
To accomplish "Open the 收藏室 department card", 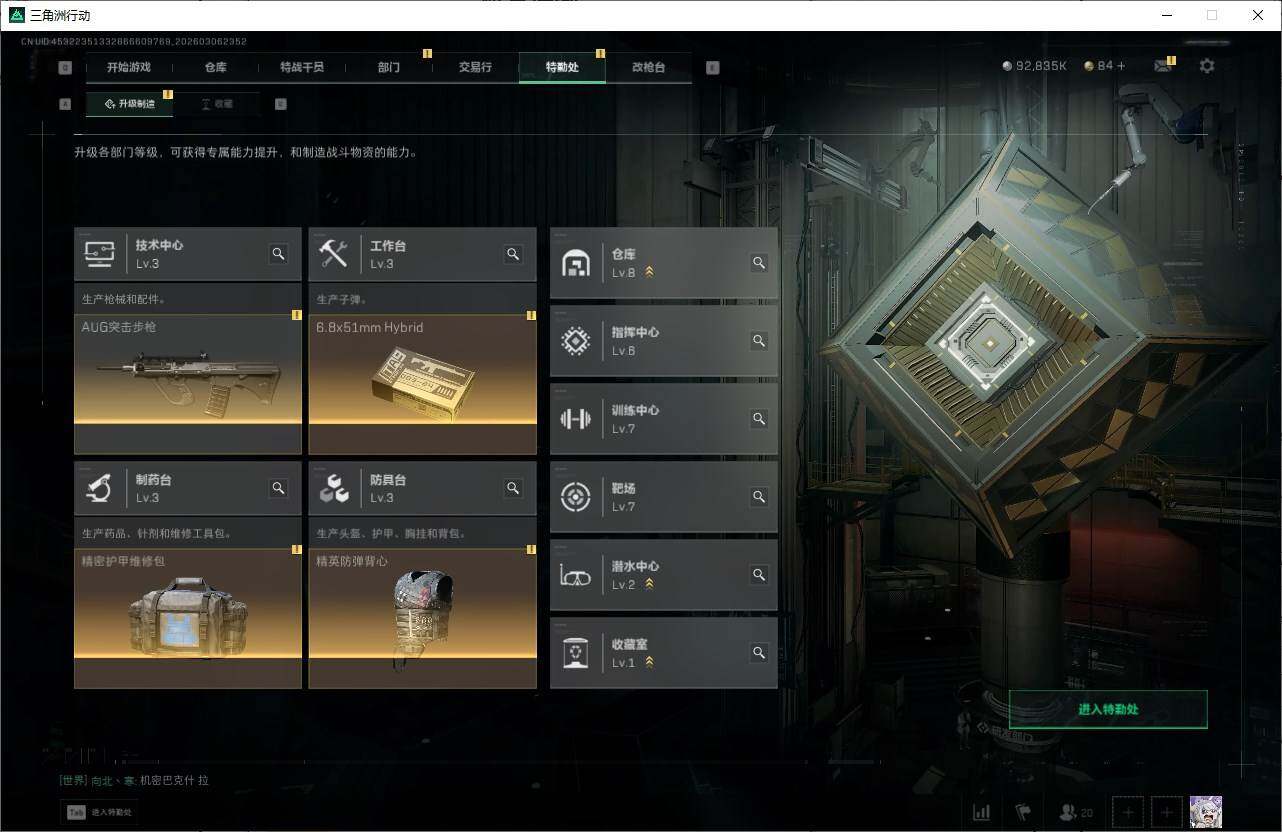I will coord(664,653).
